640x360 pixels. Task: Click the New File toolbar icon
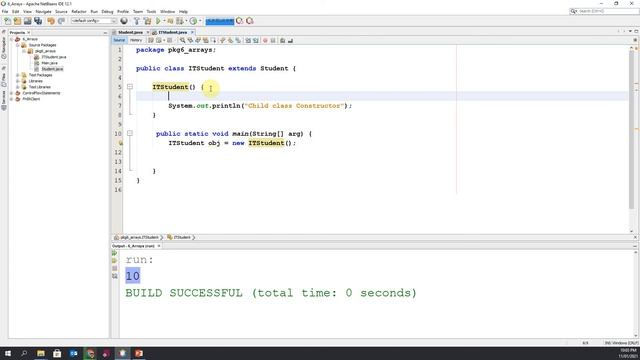(x=7, y=21)
